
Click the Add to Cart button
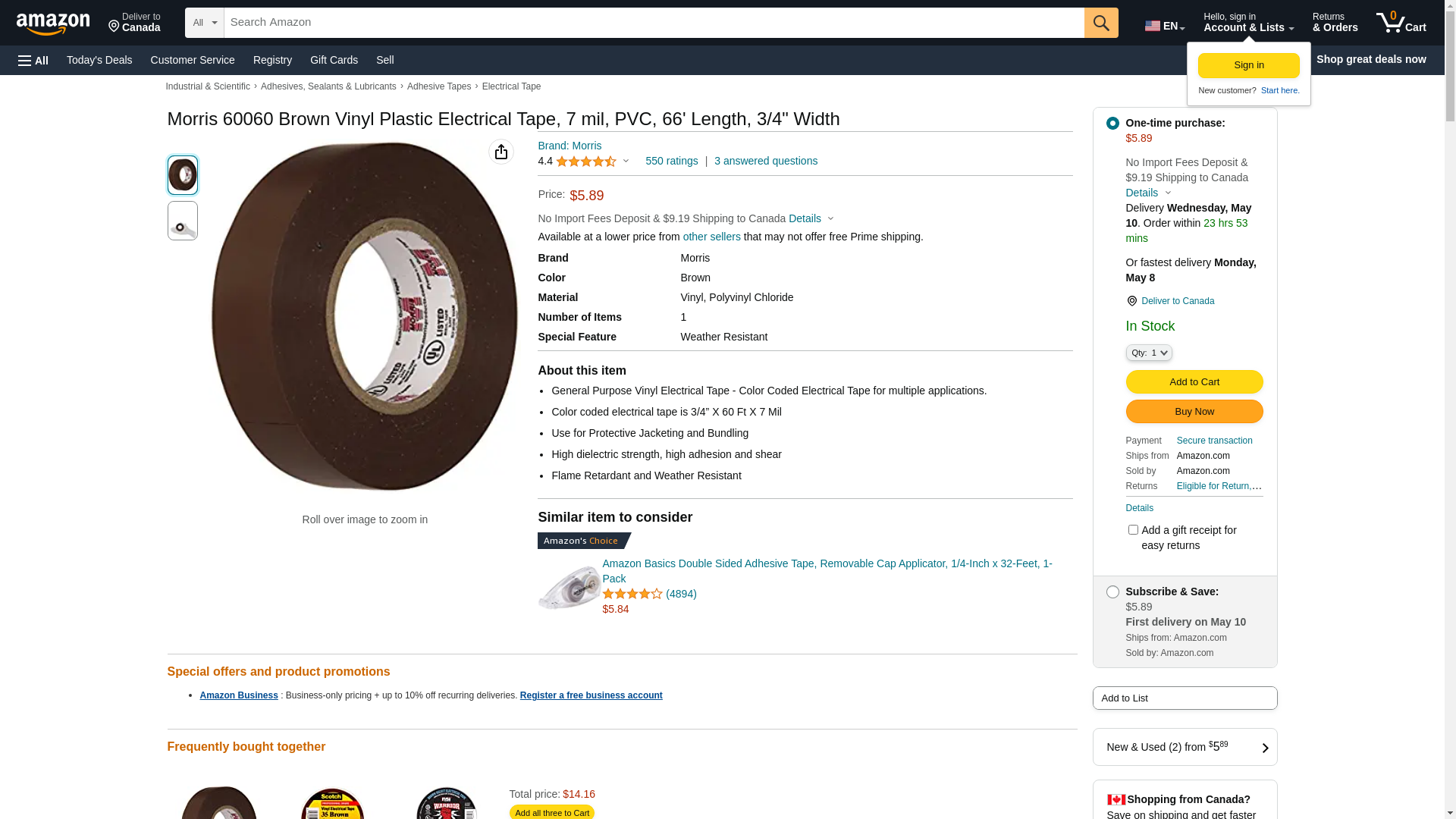coord(1194,382)
